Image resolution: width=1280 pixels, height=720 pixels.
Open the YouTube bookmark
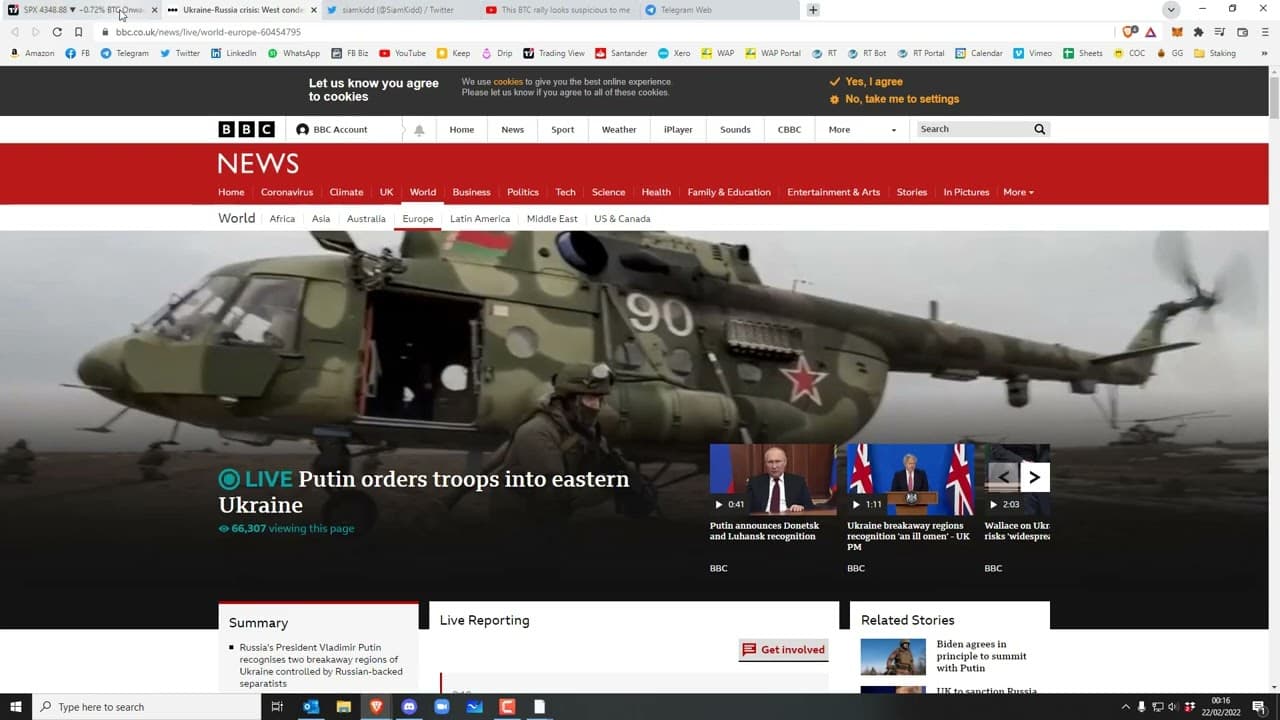[x=403, y=53]
